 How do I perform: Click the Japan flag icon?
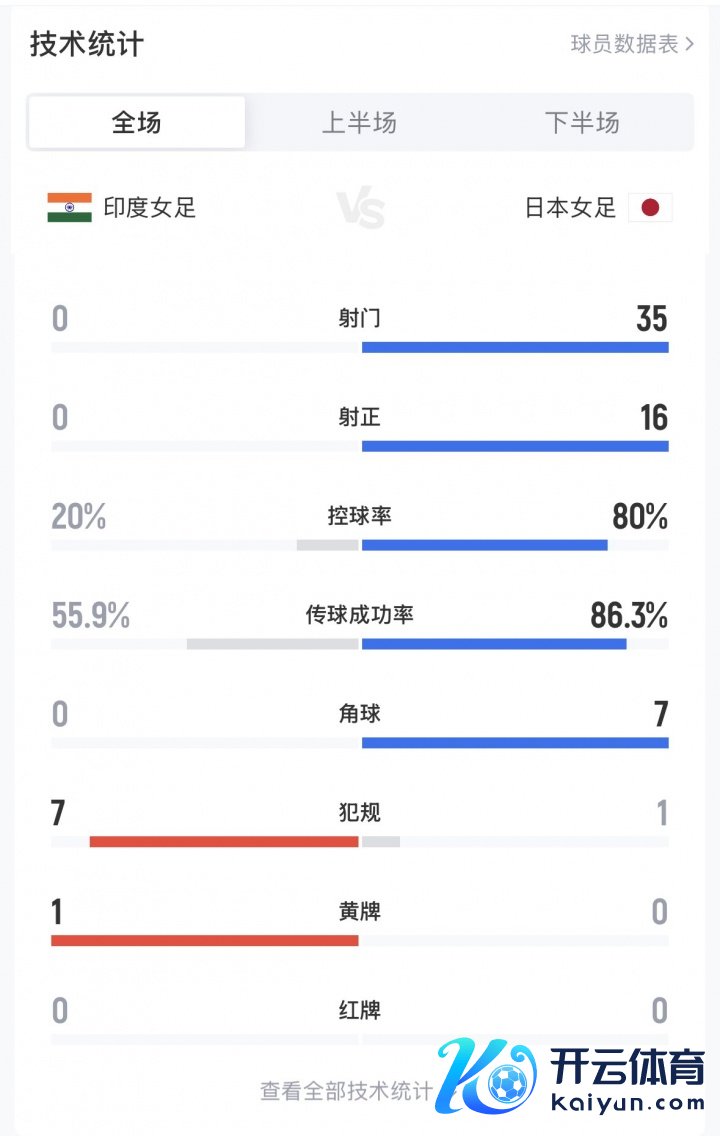[x=650, y=208]
